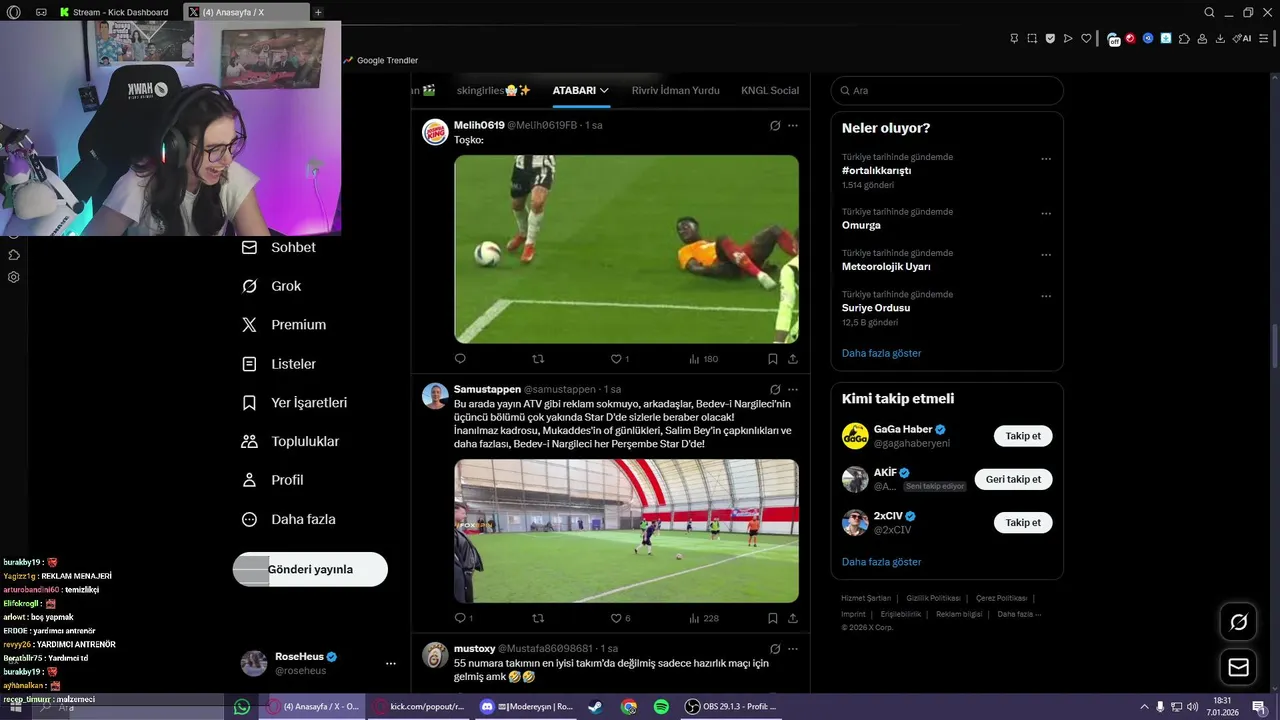Image resolution: width=1280 pixels, height=720 pixels.
Task: Open Spotify from taskbar
Action: click(661, 707)
